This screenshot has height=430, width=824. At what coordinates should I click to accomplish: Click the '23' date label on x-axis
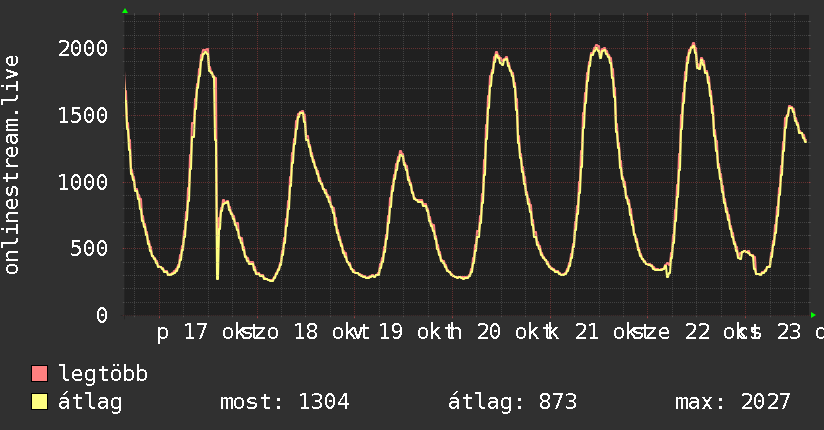click(789, 332)
